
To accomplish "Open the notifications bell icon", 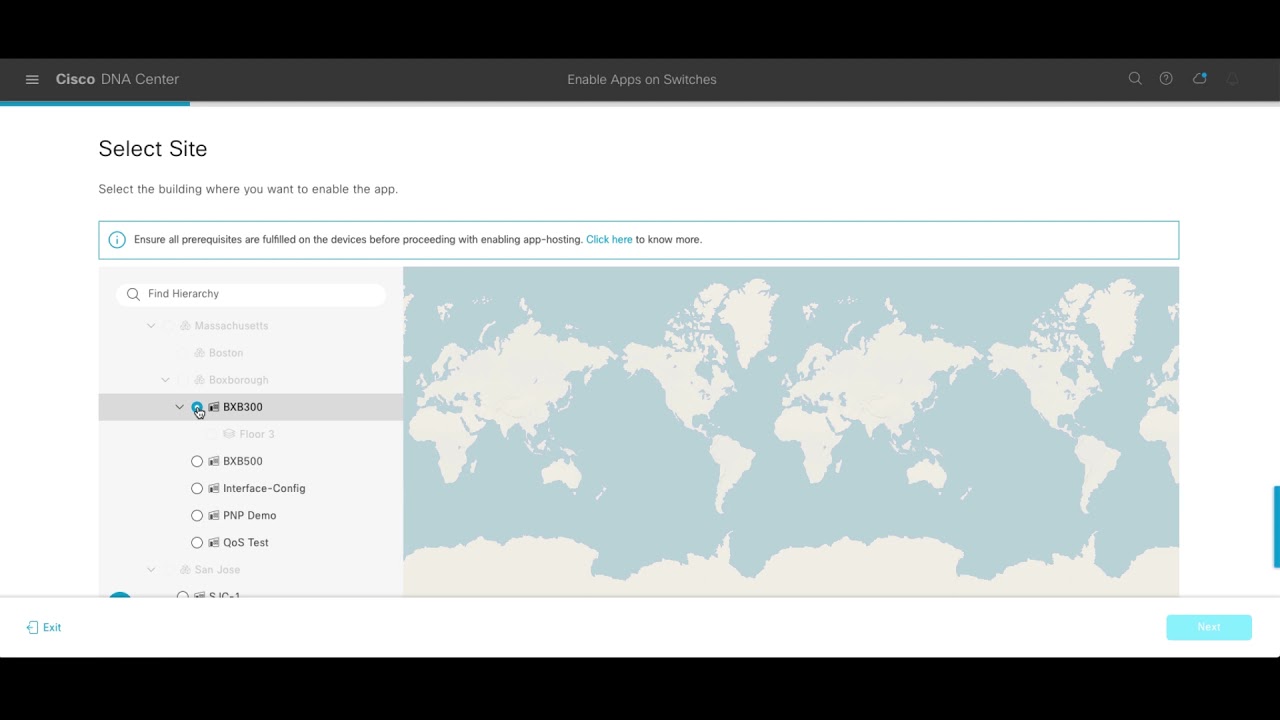I will (1232, 78).
